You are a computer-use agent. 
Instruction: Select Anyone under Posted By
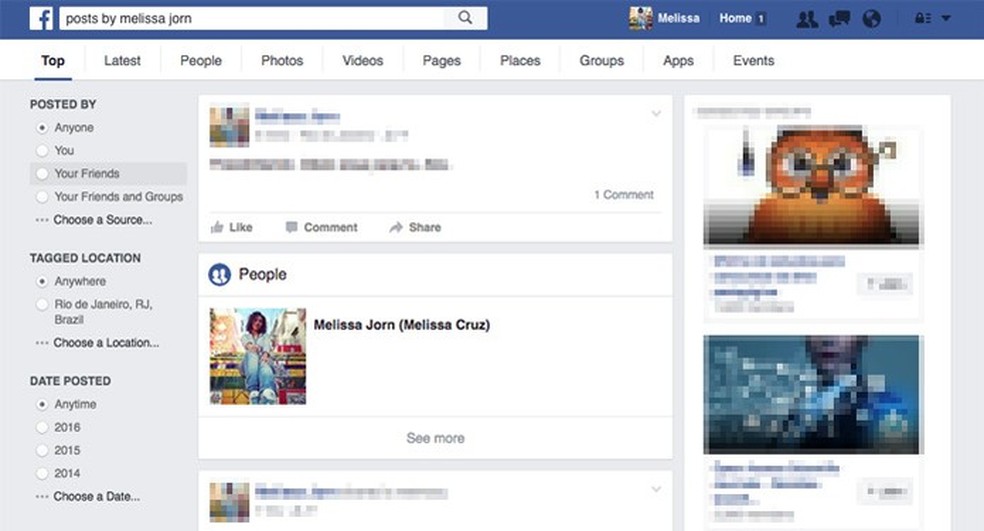pyautogui.click(x=42, y=127)
